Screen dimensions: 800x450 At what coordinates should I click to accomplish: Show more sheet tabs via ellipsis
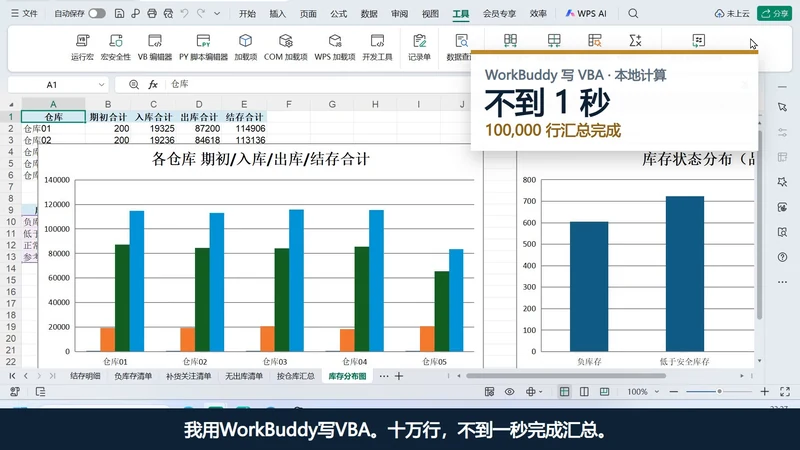pos(384,376)
